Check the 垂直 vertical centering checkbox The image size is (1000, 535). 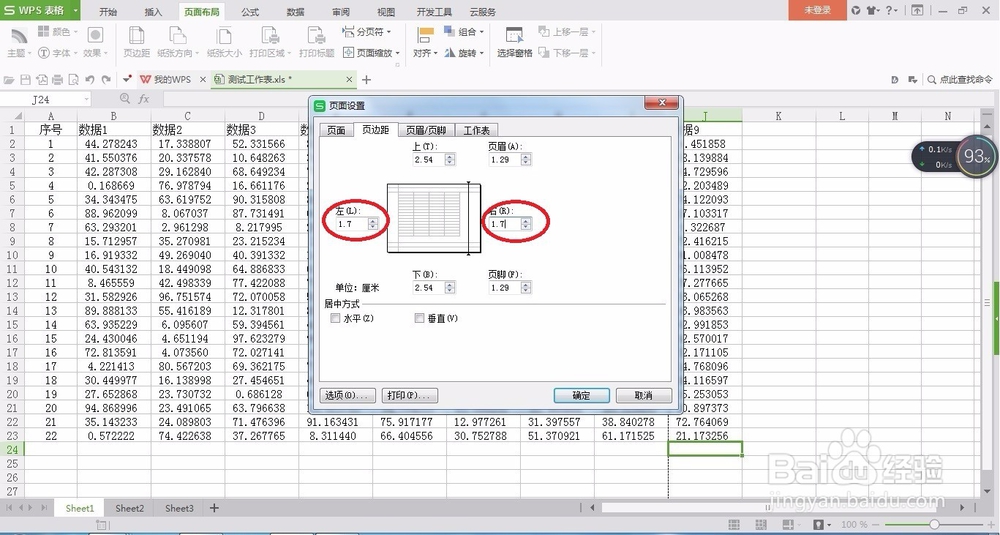click(419, 318)
